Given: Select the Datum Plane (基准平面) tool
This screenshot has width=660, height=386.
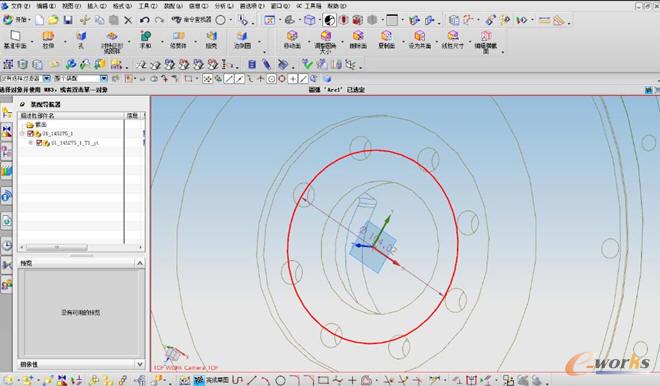Looking at the screenshot, I should click(15, 40).
